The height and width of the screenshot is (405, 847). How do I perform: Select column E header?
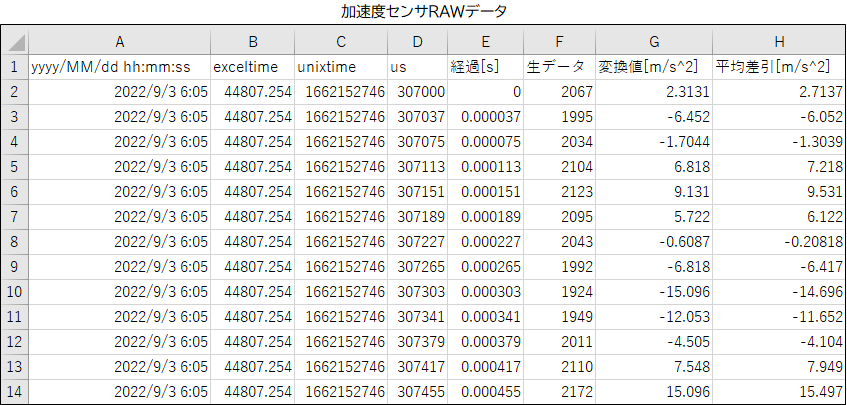tap(486, 42)
